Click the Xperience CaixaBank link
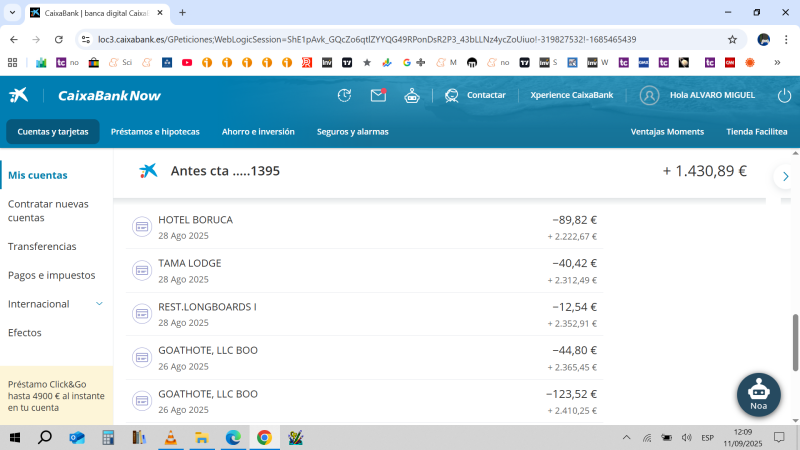Screen dimensions: 800x450 click(571, 95)
